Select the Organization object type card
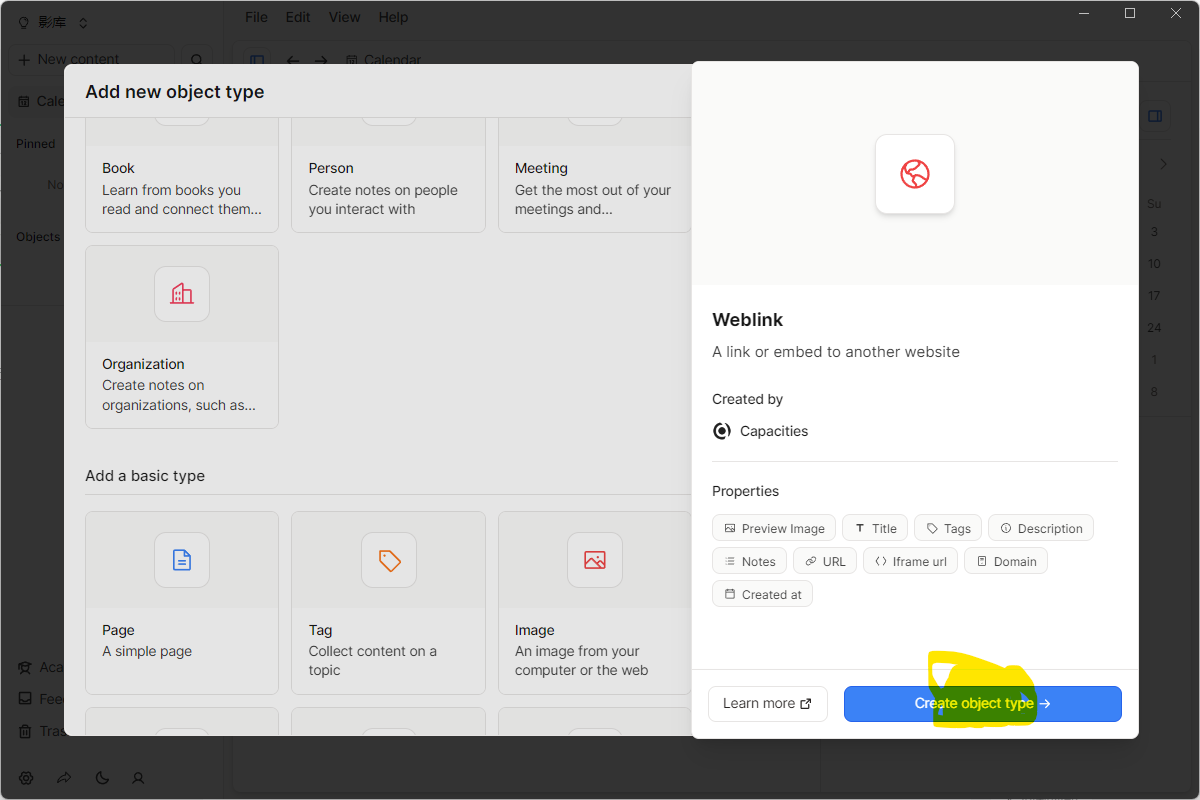 182,337
